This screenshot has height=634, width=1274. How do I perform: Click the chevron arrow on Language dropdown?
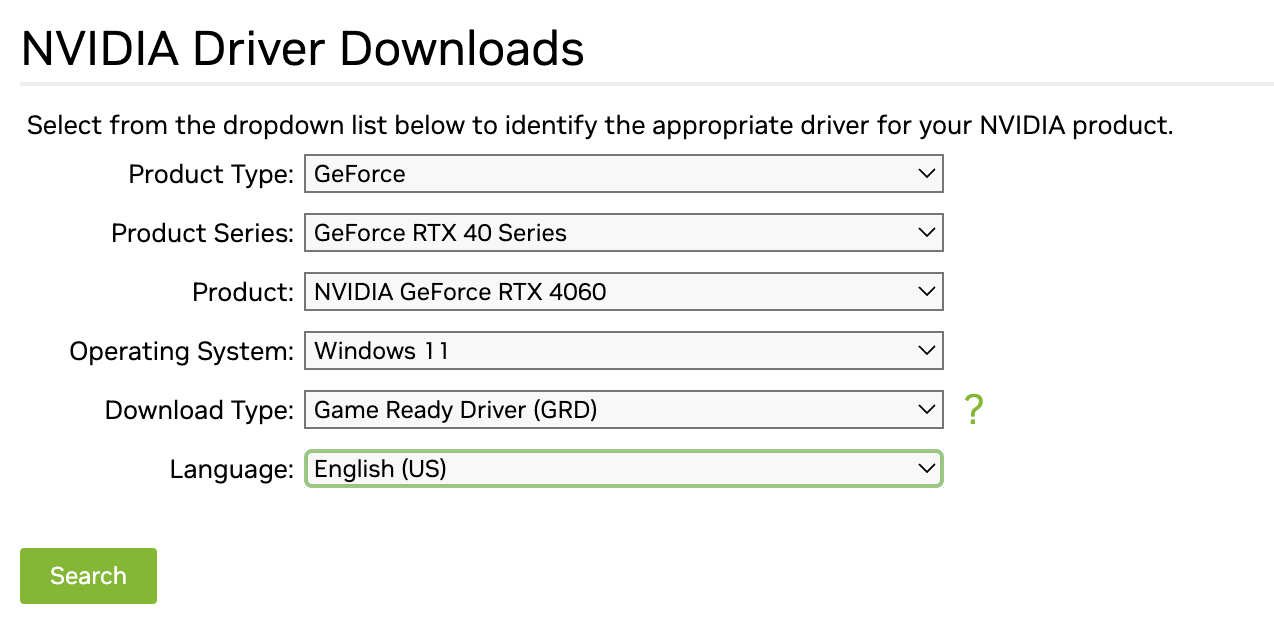[925, 469]
